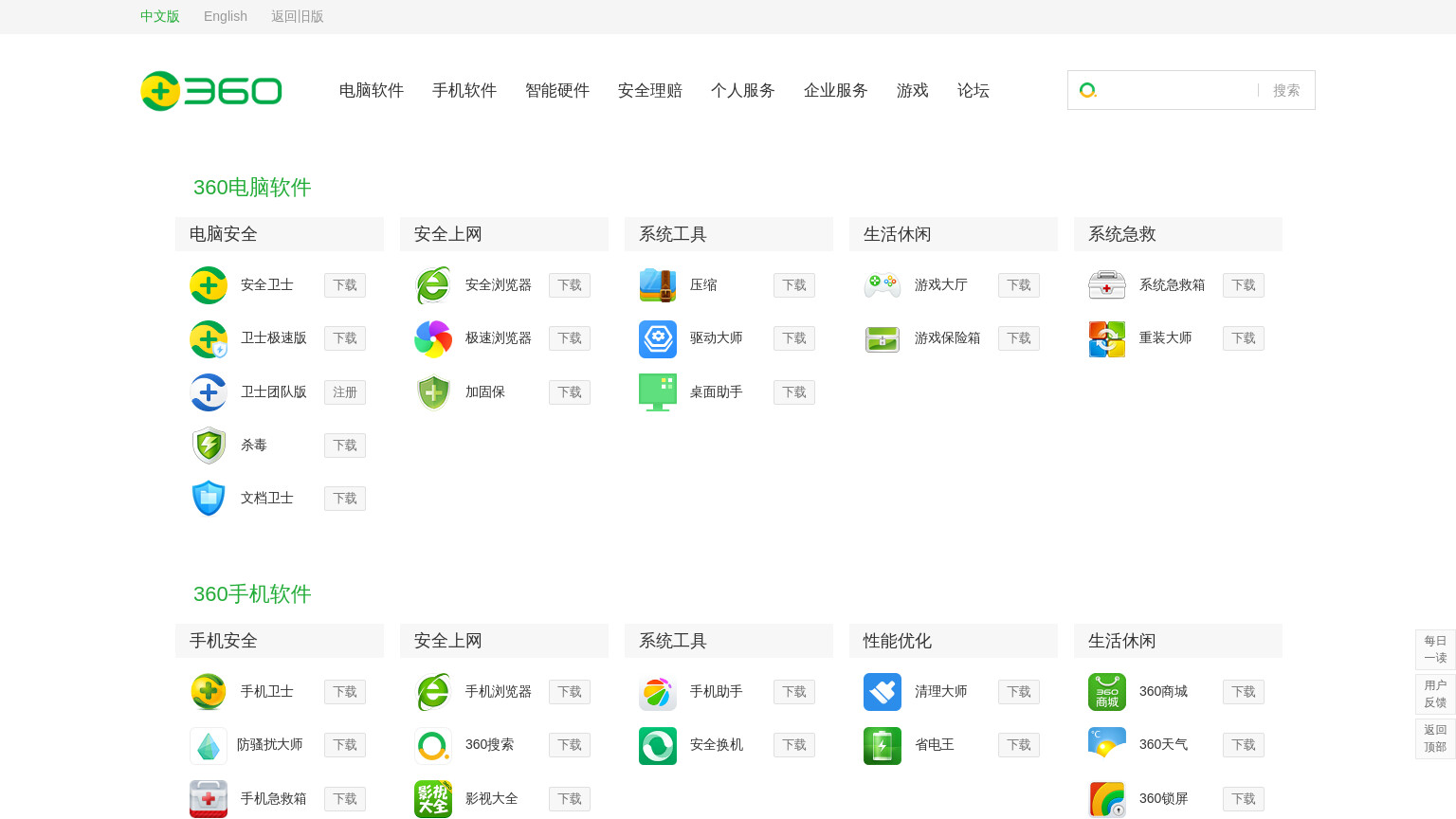Download 安全浏览器
This screenshot has height=819, width=1456.
pyautogui.click(x=570, y=285)
